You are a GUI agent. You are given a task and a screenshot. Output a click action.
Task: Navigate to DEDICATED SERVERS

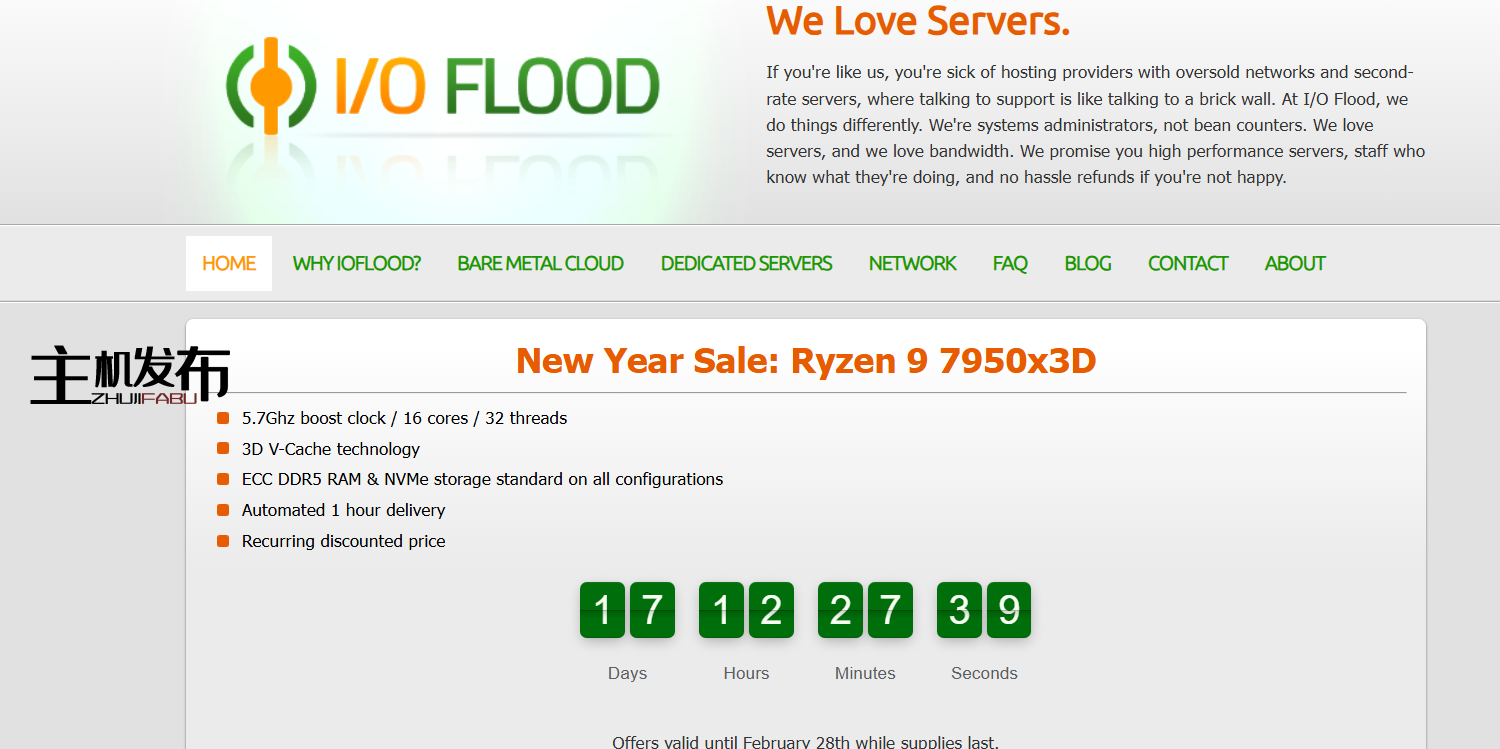pyautogui.click(x=746, y=264)
